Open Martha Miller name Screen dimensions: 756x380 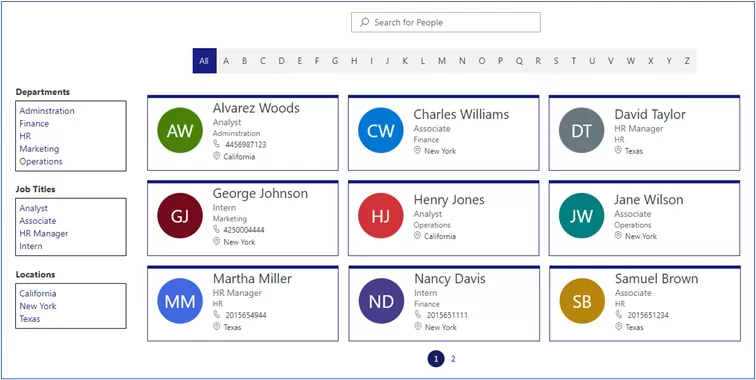(252, 279)
